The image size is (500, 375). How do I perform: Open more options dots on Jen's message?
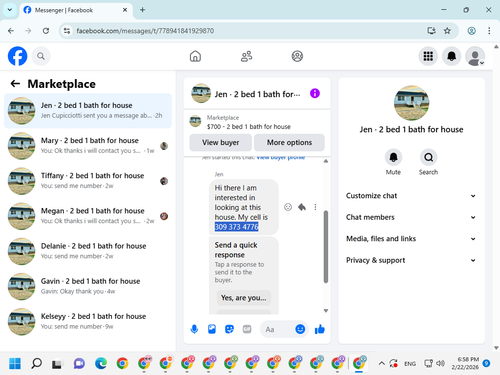(x=315, y=207)
